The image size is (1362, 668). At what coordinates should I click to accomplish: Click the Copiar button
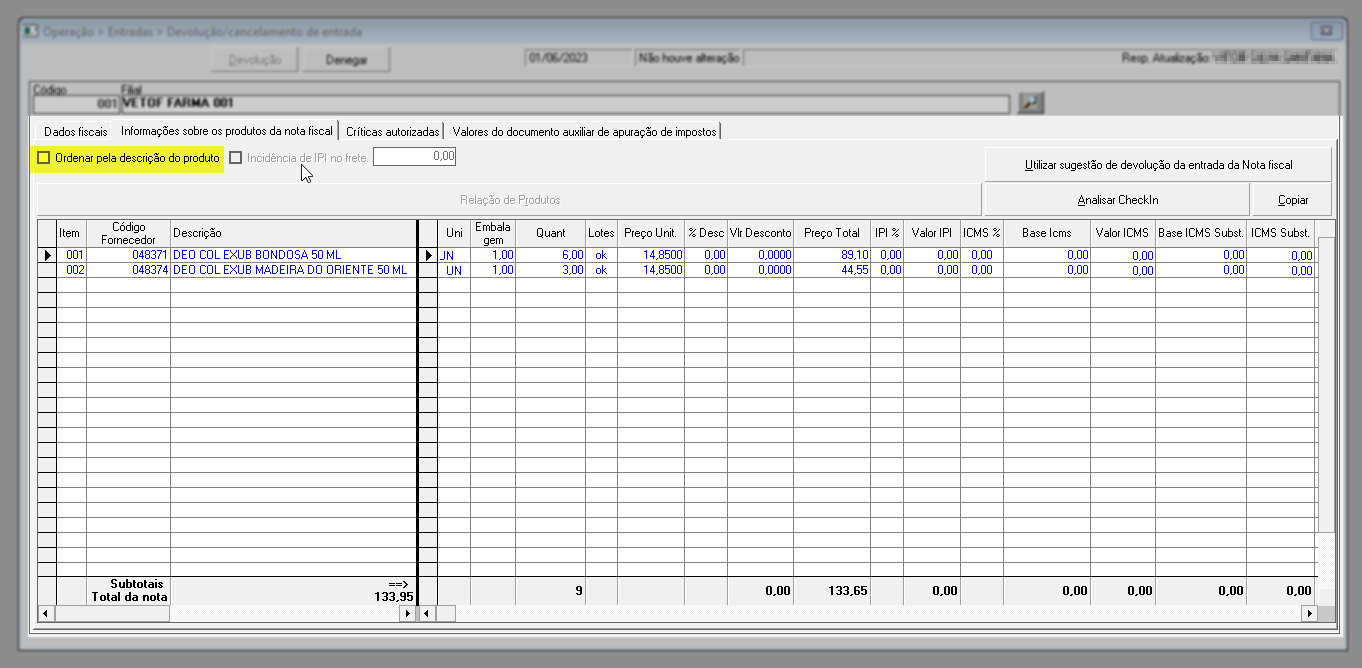pyautogui.click(x=1292, y=200)
